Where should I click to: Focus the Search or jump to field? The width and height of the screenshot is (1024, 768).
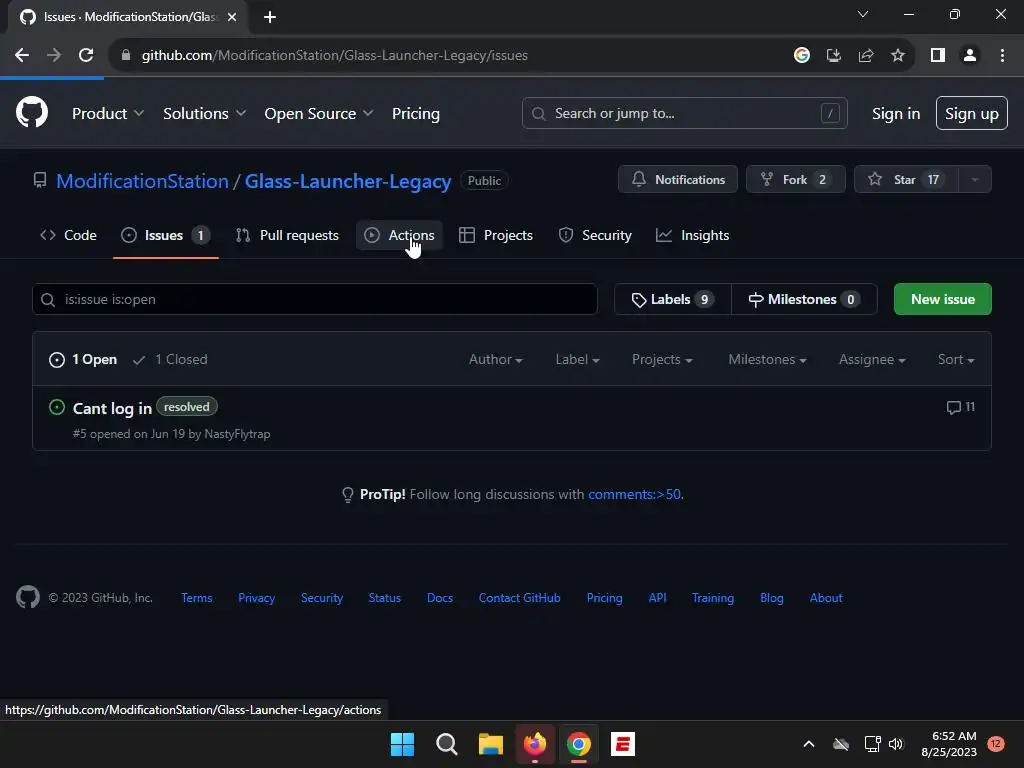[x=684, y=113]
